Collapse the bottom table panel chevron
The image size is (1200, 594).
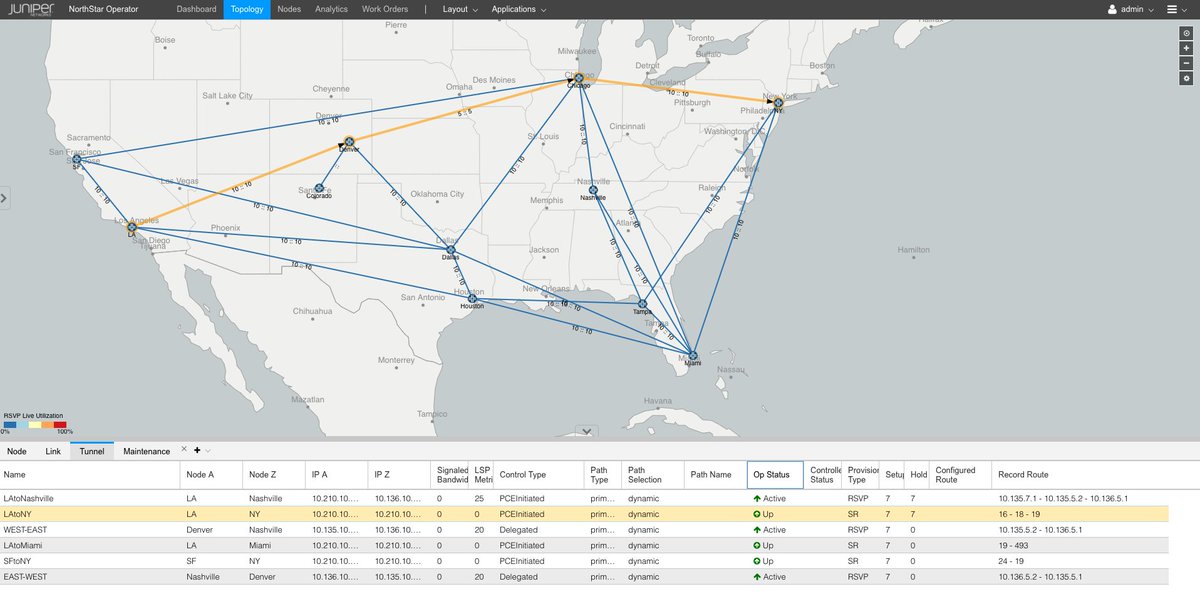(588, 433)
